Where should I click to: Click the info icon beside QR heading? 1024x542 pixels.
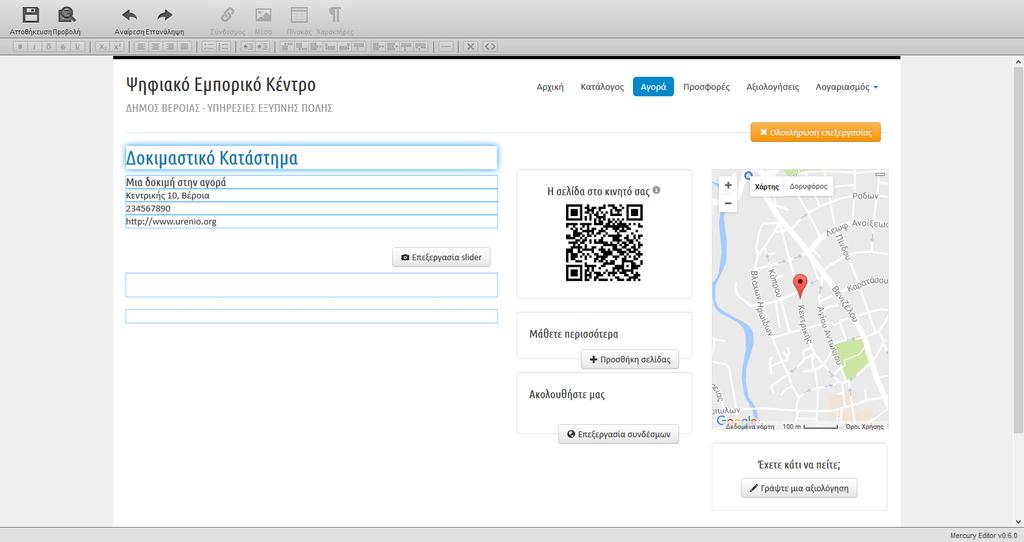click(656, 190)
